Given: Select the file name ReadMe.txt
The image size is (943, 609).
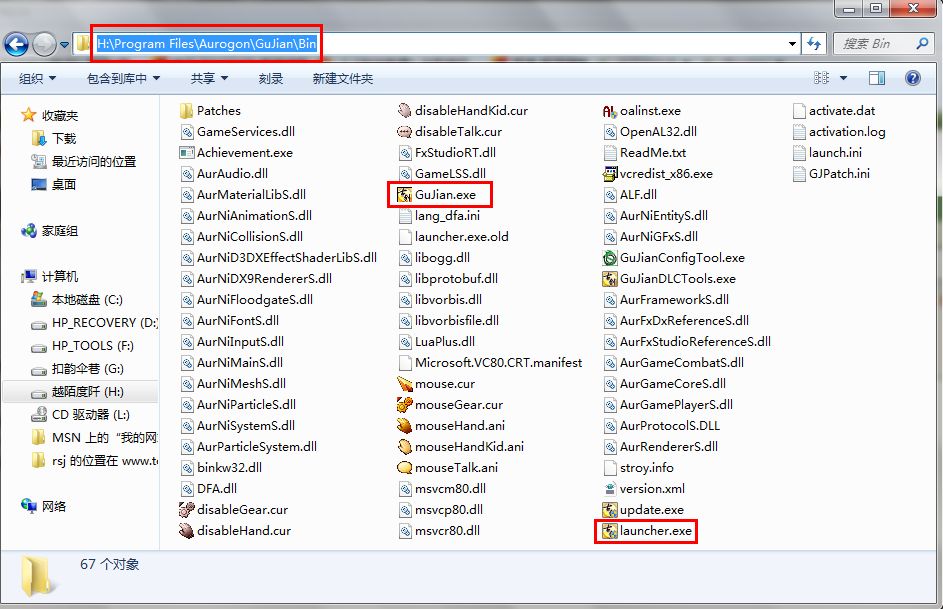Looking at the screenshot, I should pyautogui.click(x=653, y=153).
